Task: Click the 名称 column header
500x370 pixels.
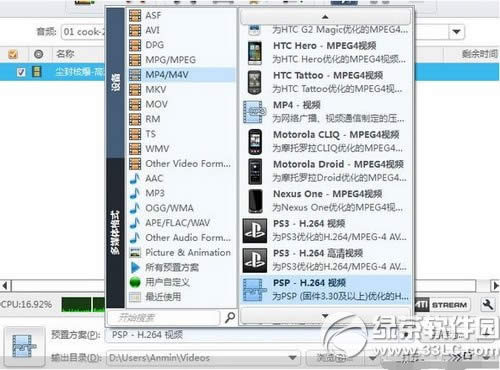Action: (65, 54)
